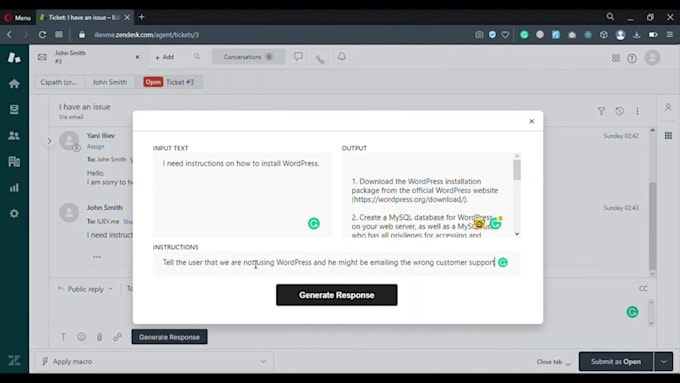Click down arrow of Output scrollbar
Image resolution: width=680 pixels, height=383 pixels.
[x=517, y=234]
